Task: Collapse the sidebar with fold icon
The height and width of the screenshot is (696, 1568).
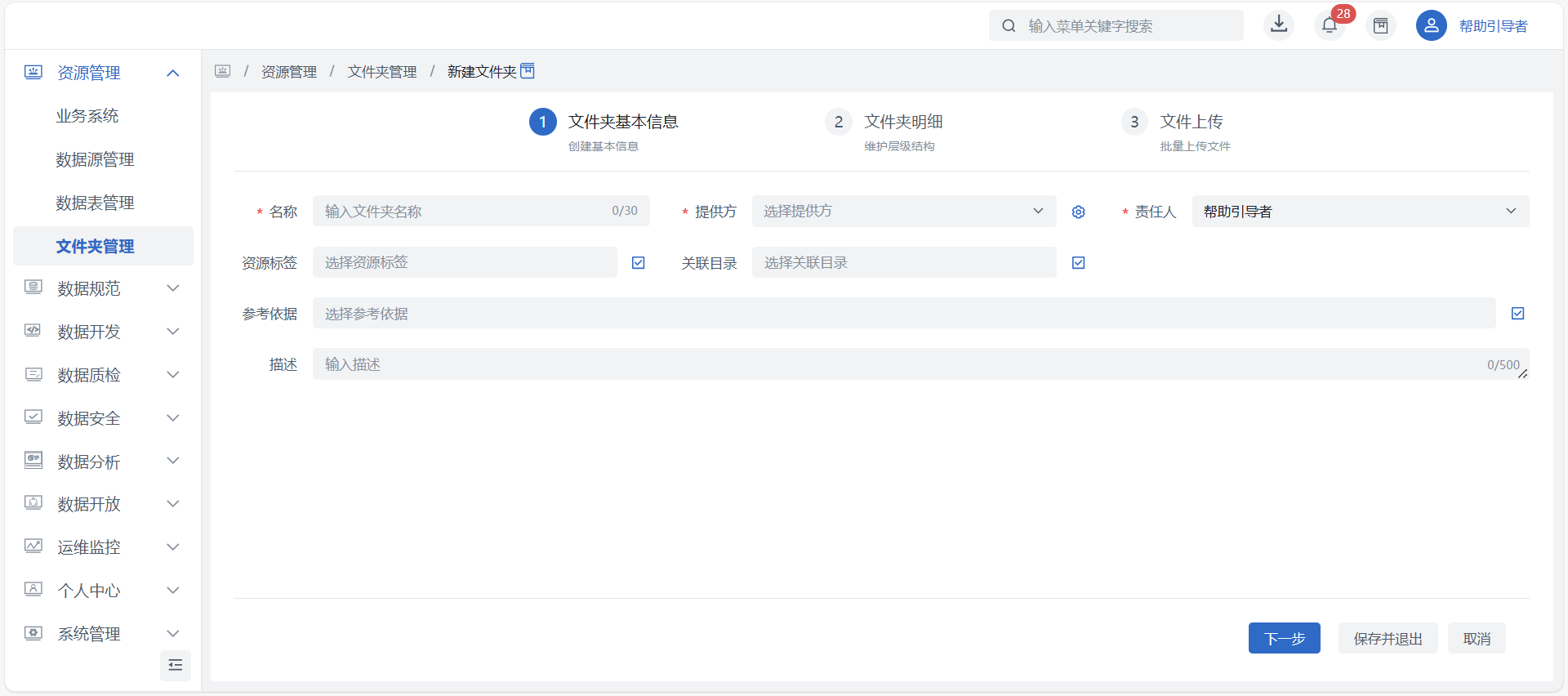Action: pyautogui.click(x=176, y=665)
